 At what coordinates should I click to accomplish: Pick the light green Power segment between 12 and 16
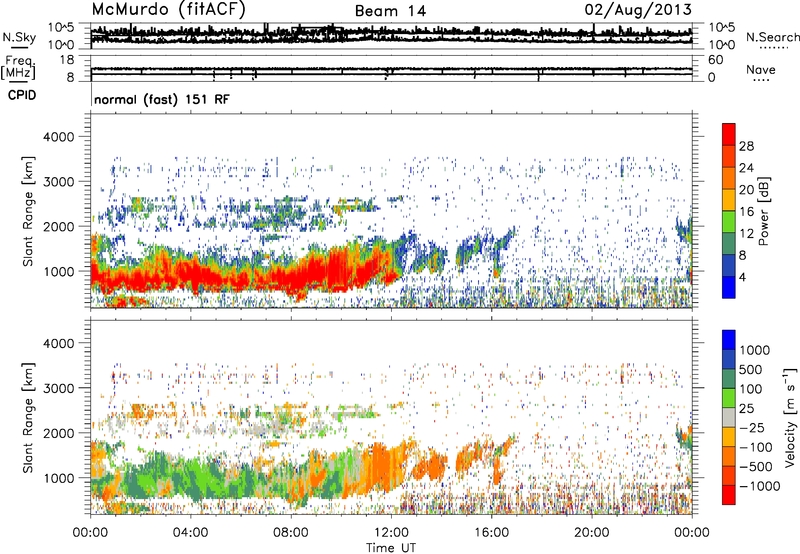coord(729,221)
